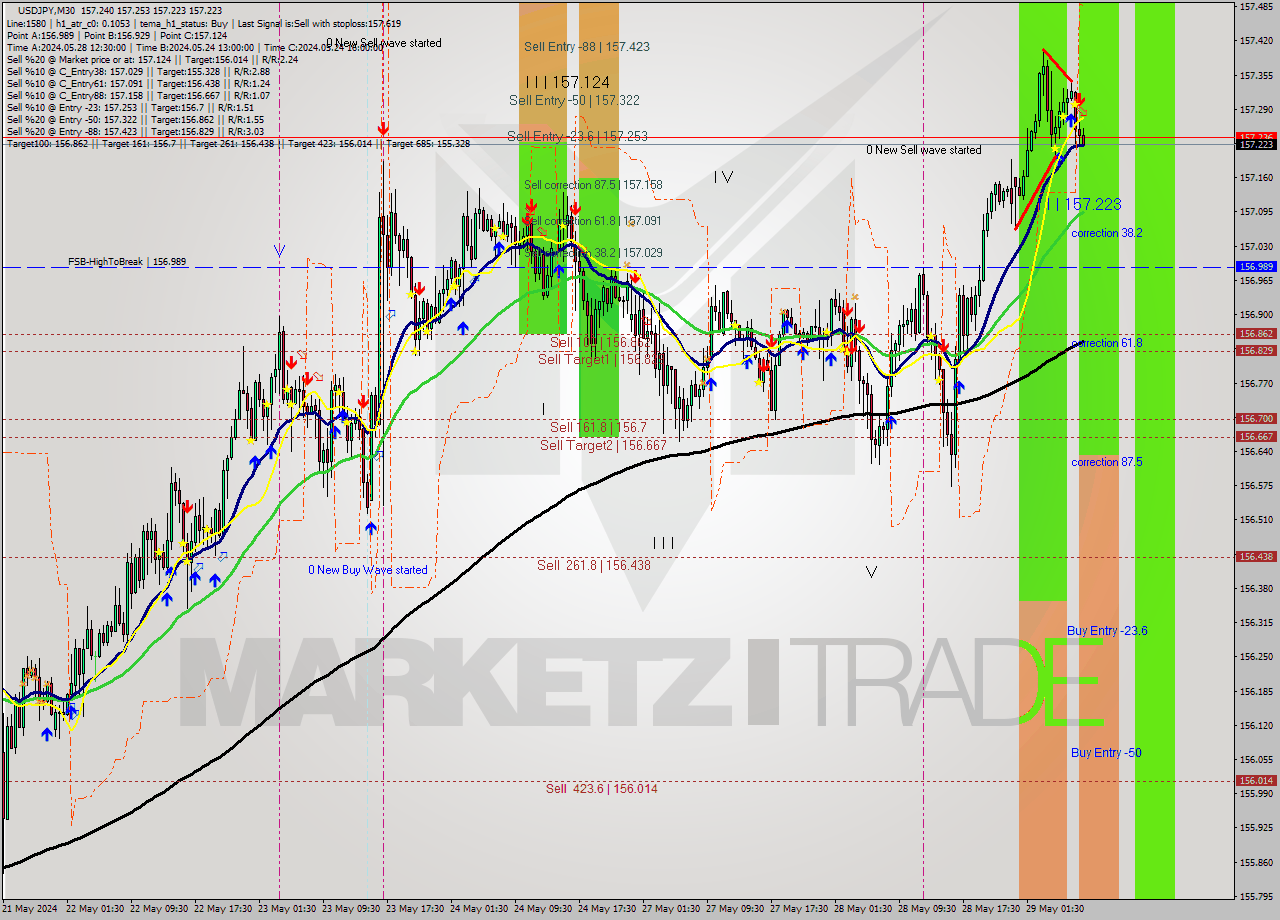The width and height of the screenshot is (1280, 920).
Task: Select the 'Buy Entry -23.6' label
Action: 1107,631
